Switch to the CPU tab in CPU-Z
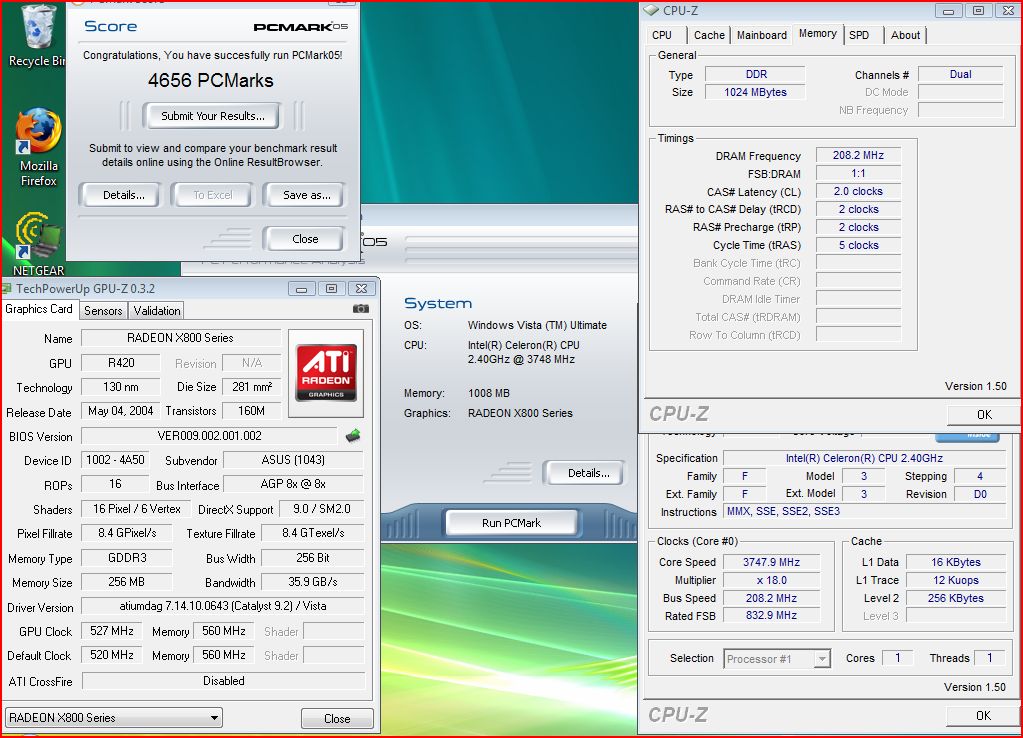 coord(662,35)
